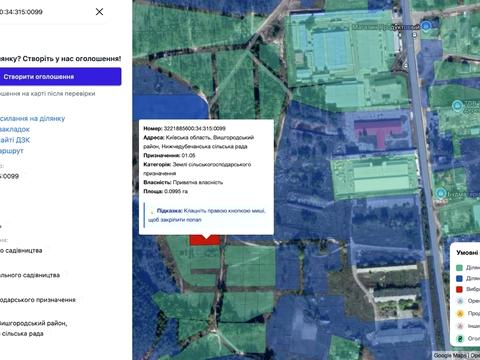The image size is (480, 360).
Task: Click the господарського призначення text in sidebar
Action: [38, 300]
